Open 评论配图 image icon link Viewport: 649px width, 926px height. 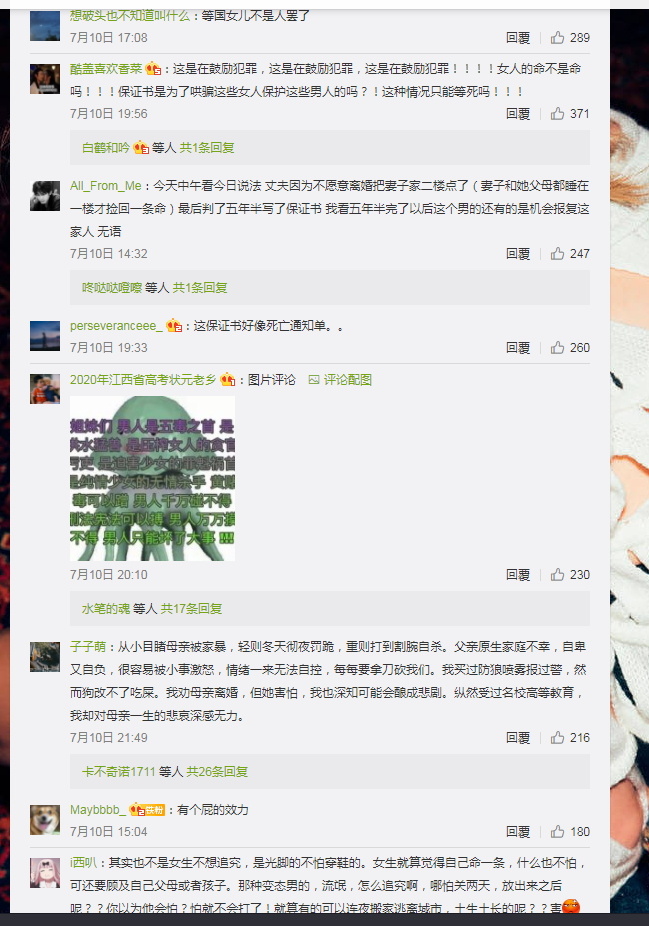(340, 380)
